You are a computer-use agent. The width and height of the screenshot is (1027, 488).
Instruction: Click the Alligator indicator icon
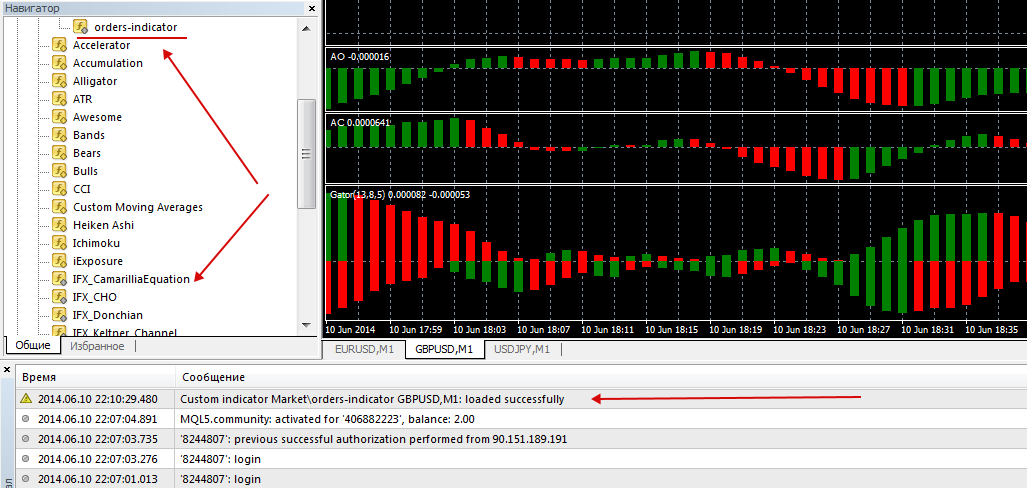(60, 81)
